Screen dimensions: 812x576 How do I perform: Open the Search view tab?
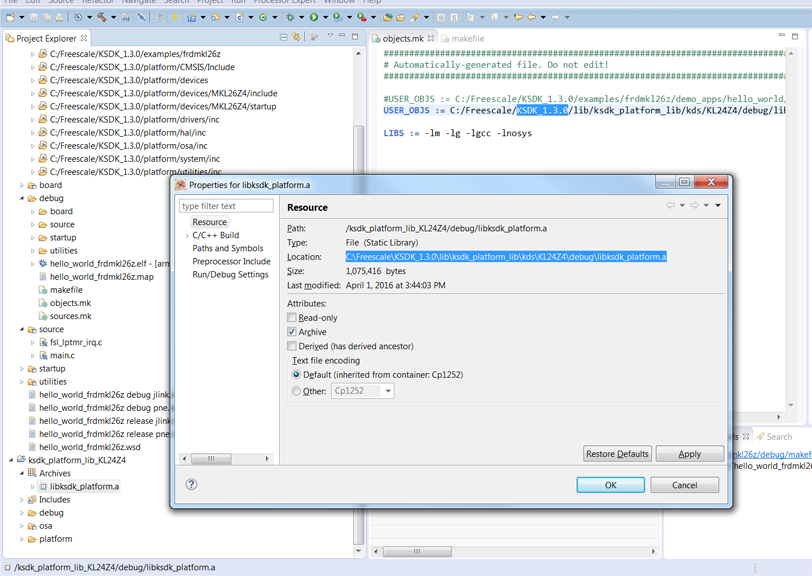pyautogui.click(x=774, y=437)
